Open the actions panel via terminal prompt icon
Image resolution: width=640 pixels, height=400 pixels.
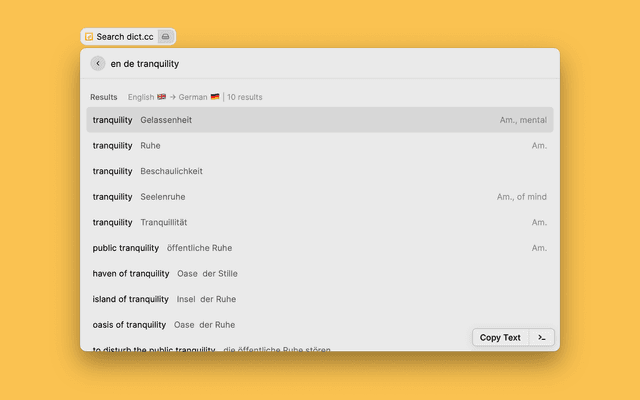541,337
